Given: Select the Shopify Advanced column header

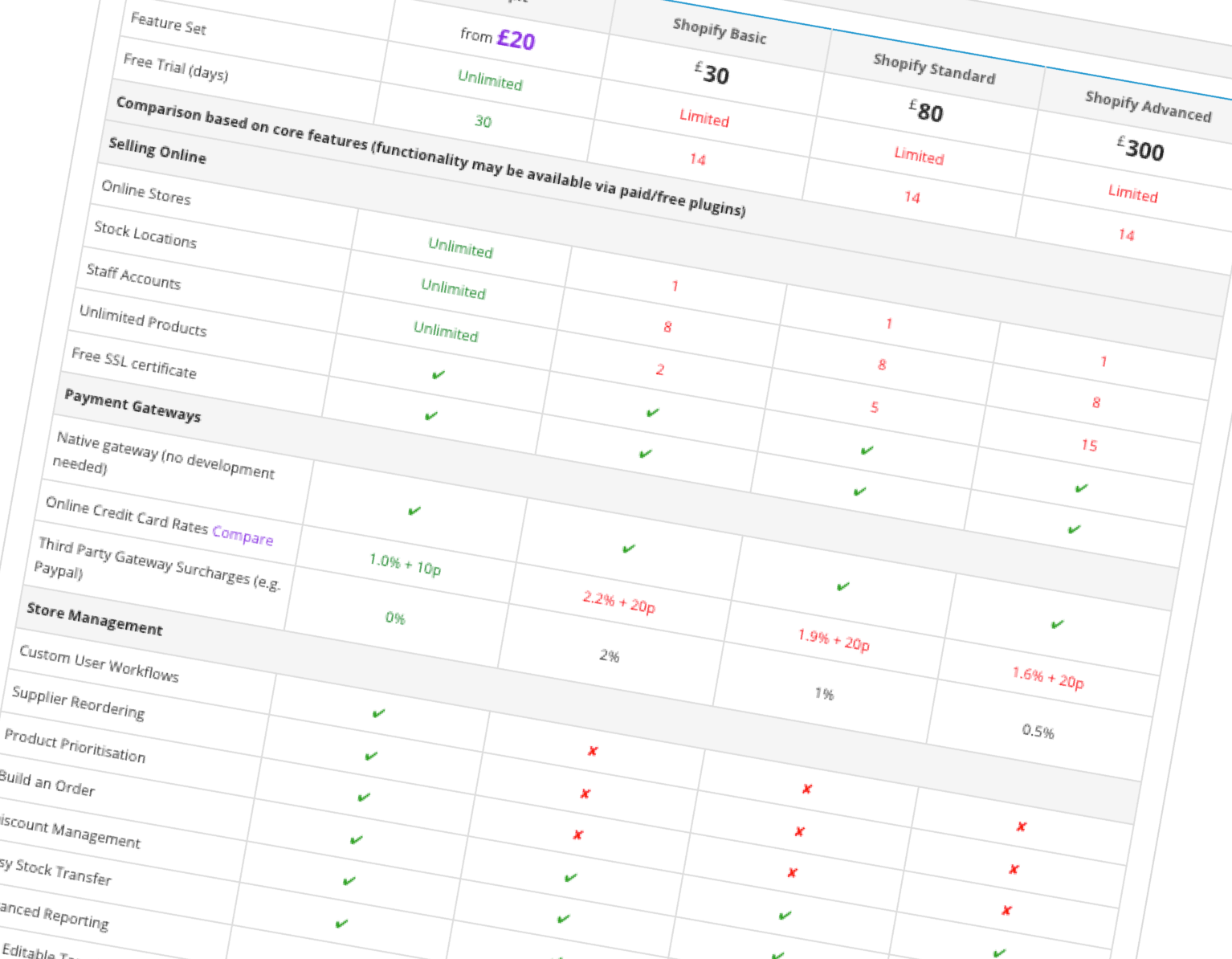Looking at the screenshot, I should pyautogui.click(x=1148, y=107).
